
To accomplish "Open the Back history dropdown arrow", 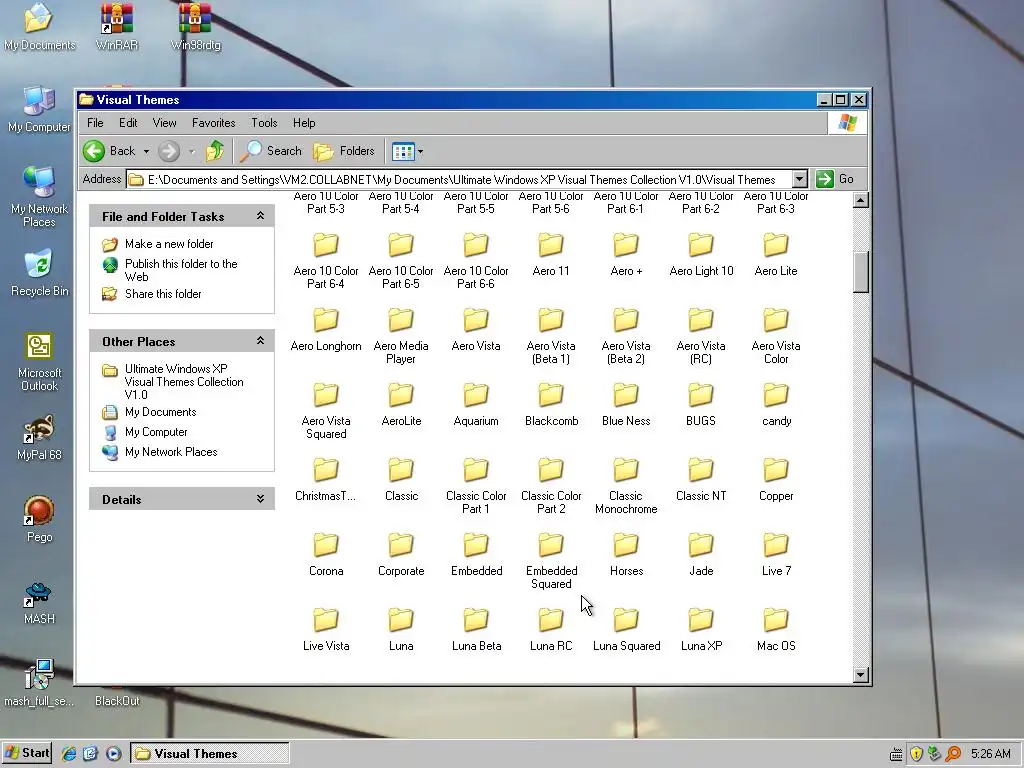I will tap(146, 152).
